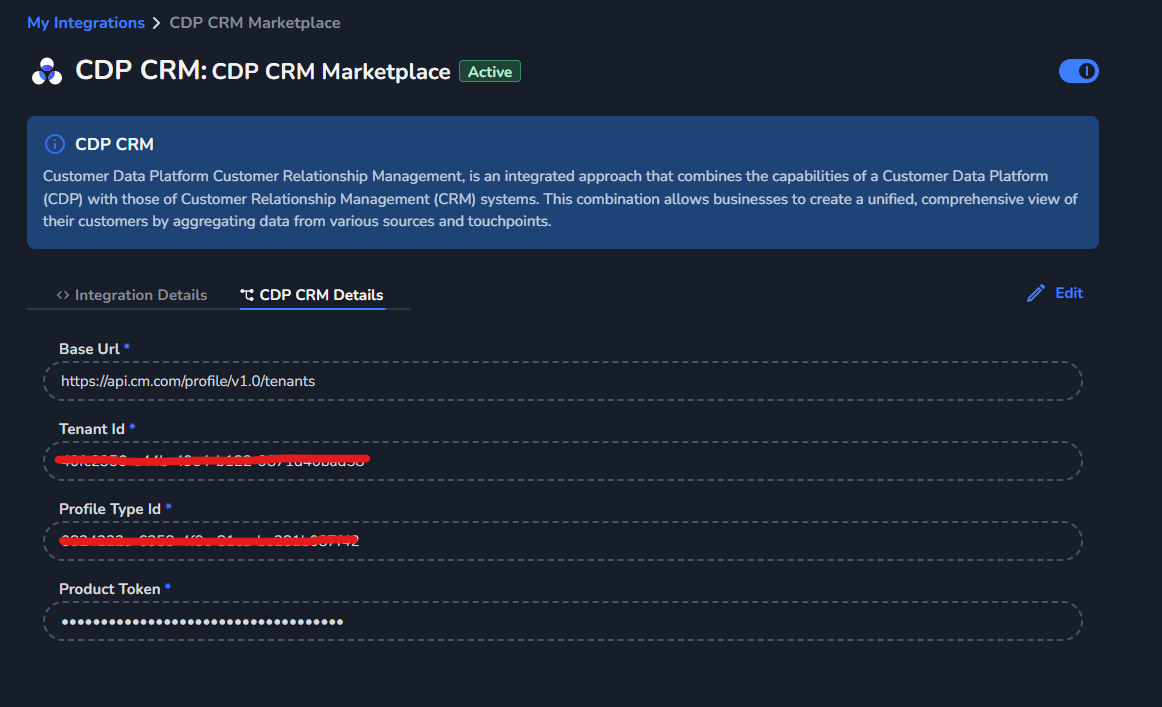This screenshot has height=707, width=1162.
Task: Focus the Profile Type Id field
Action: point(563,541)
